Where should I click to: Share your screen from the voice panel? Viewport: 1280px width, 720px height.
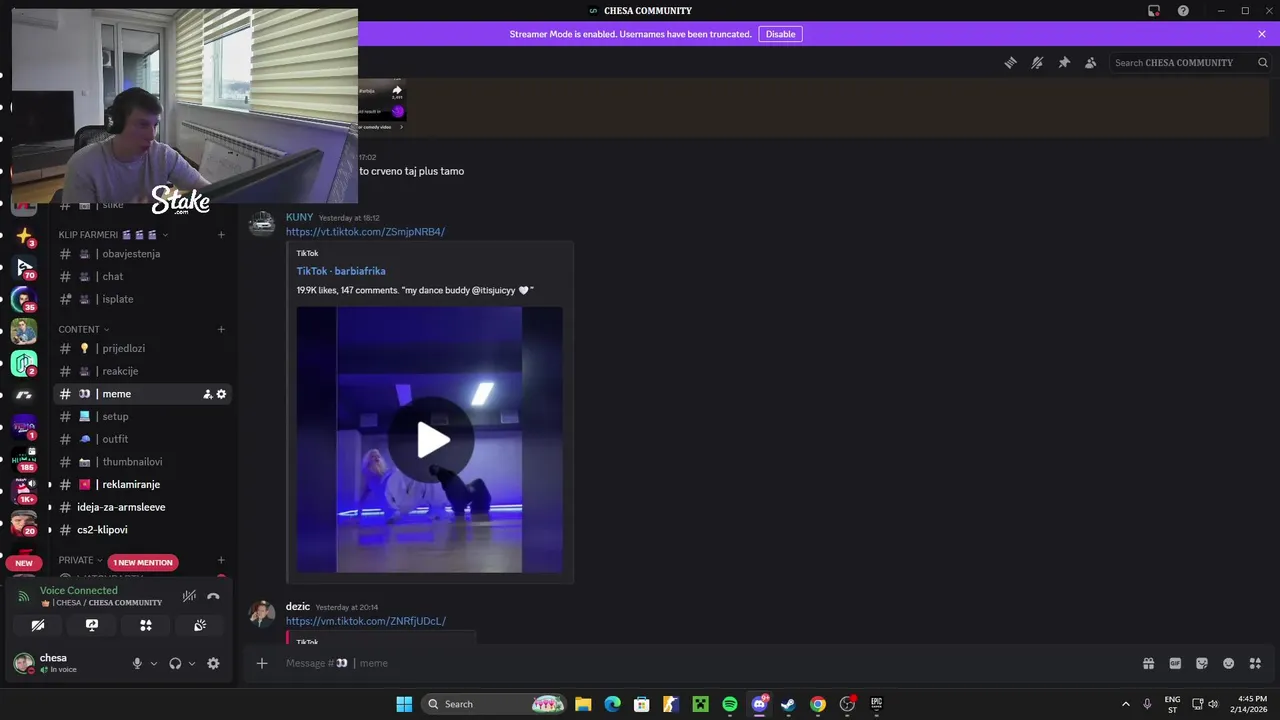click(92, 625)
